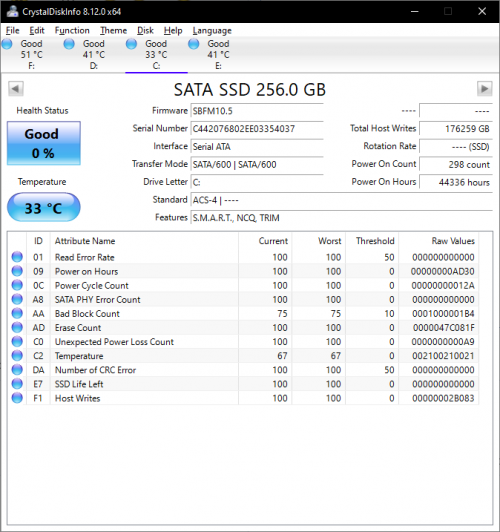Select the SSD Life Left attribute name
Viewport: 500px width, 532px height.
click(x=79, y=384)
